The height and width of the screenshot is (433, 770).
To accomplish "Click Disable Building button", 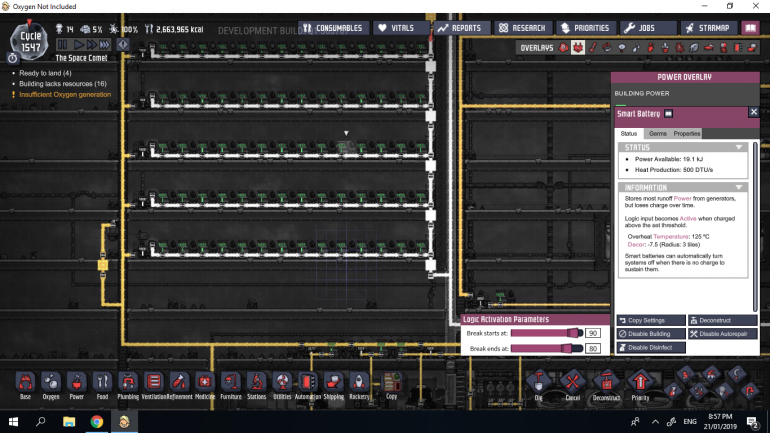I will tap(651, 334).
